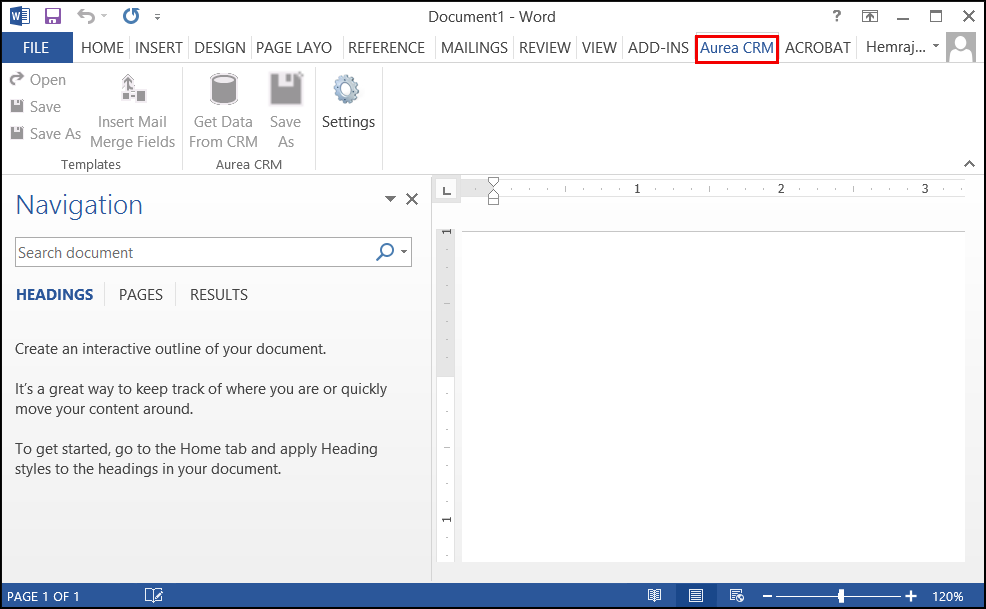Click Save As in Aurea CRM group

pos(285,111)
